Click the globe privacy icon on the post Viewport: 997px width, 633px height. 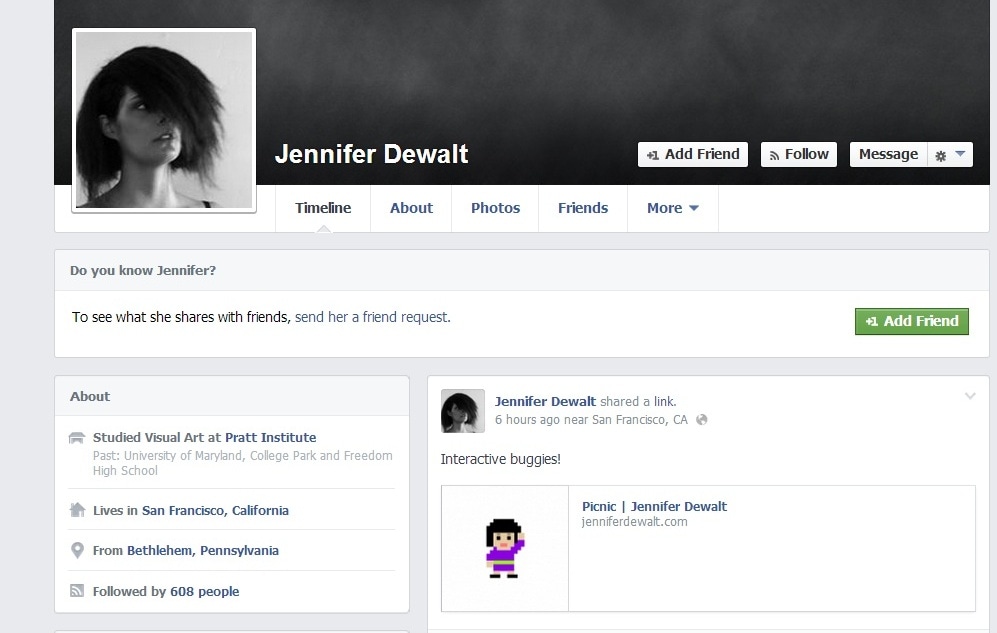[701, 420]
